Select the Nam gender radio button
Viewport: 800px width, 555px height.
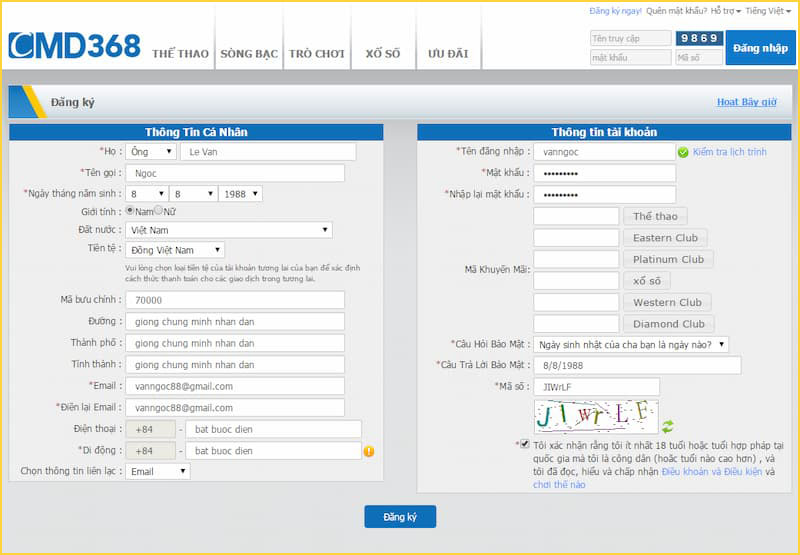(x=130, y=211)
